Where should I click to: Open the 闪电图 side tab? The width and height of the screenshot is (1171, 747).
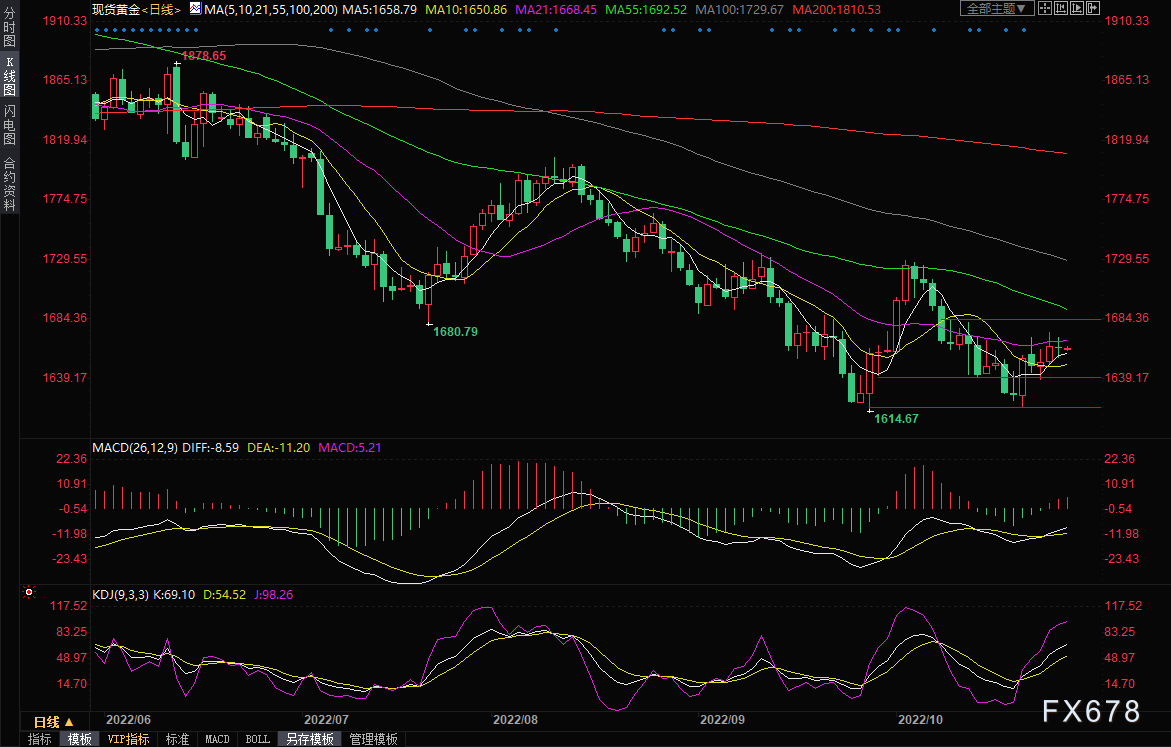point(9,125)
